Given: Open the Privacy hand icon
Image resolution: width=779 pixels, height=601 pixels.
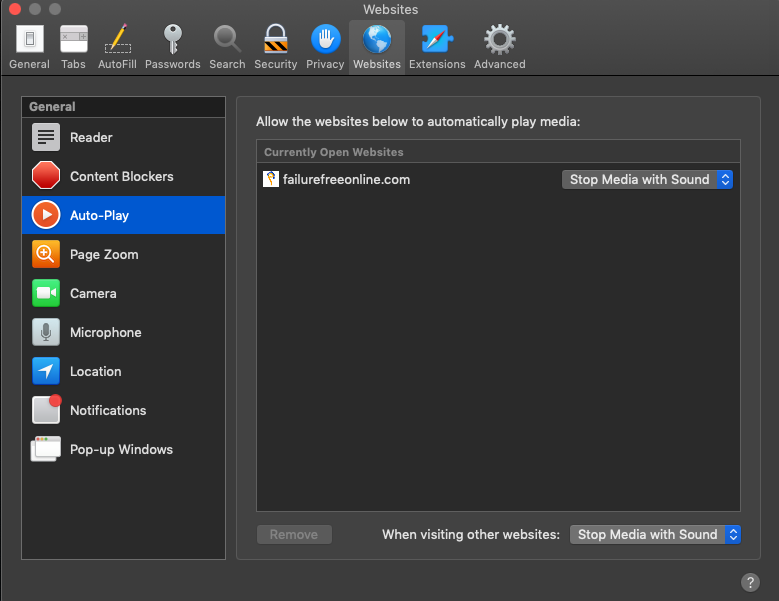Looking at the screenshot, I should 325,39.
